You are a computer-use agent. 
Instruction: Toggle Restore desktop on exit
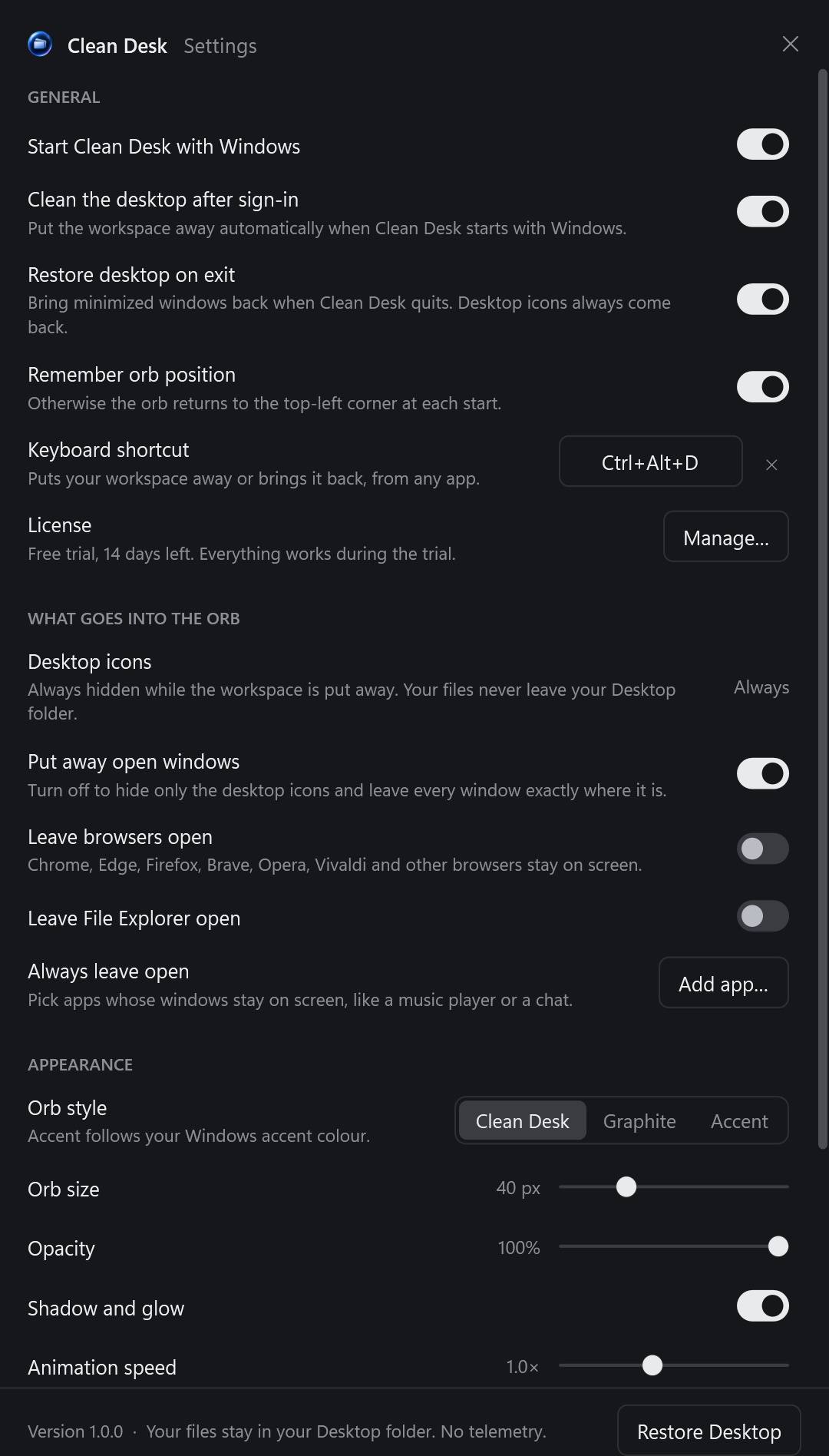click(763, 299)
